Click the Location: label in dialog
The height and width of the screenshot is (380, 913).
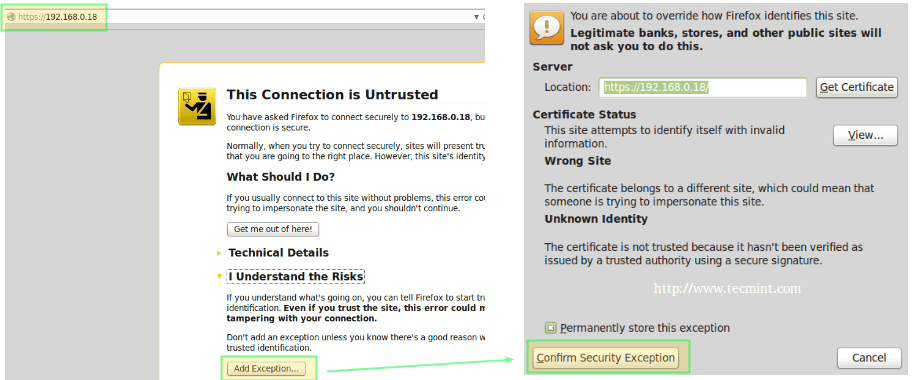[568, 87]
